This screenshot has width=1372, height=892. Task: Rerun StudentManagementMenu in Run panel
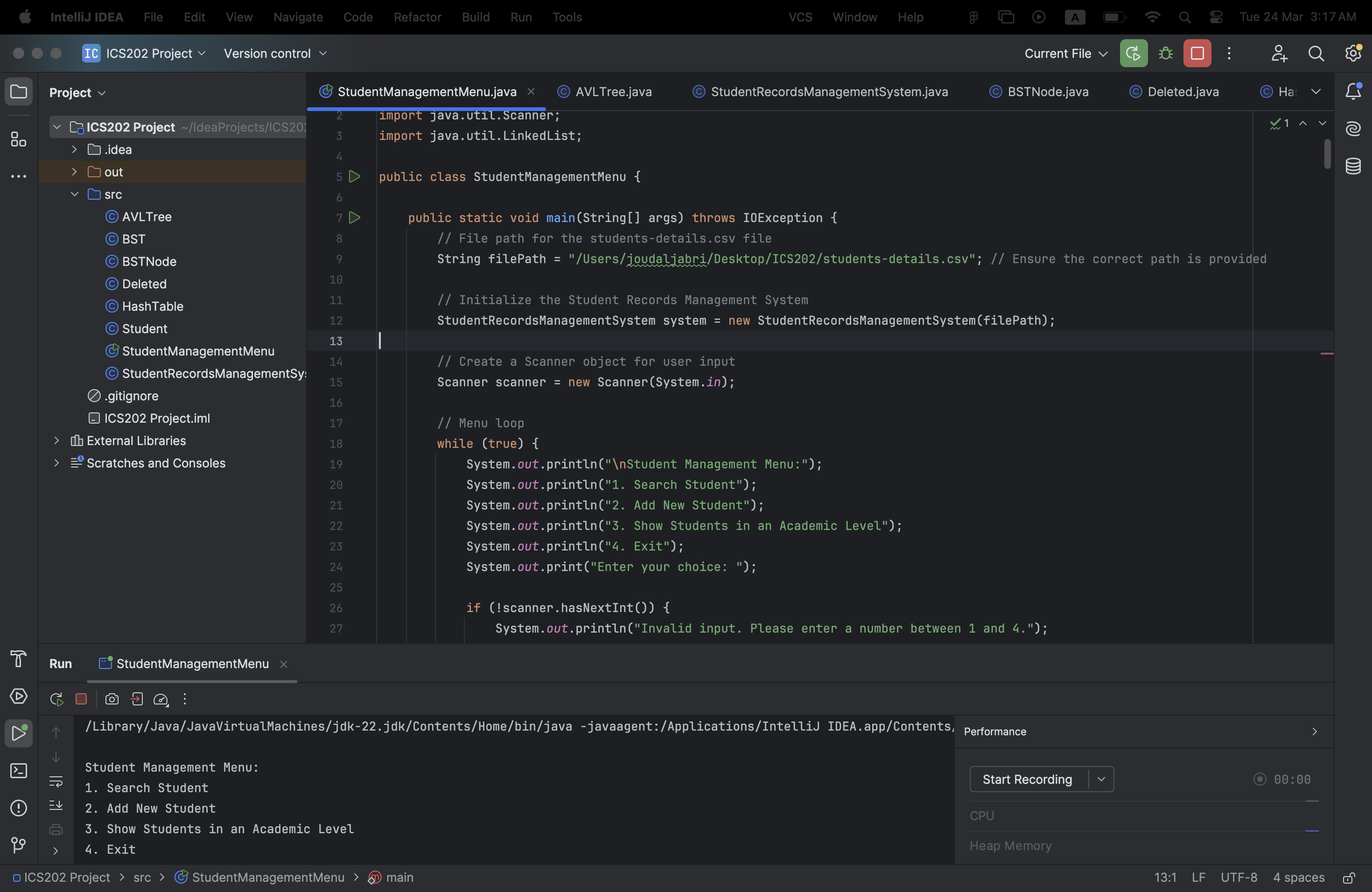tap(56, 699)
